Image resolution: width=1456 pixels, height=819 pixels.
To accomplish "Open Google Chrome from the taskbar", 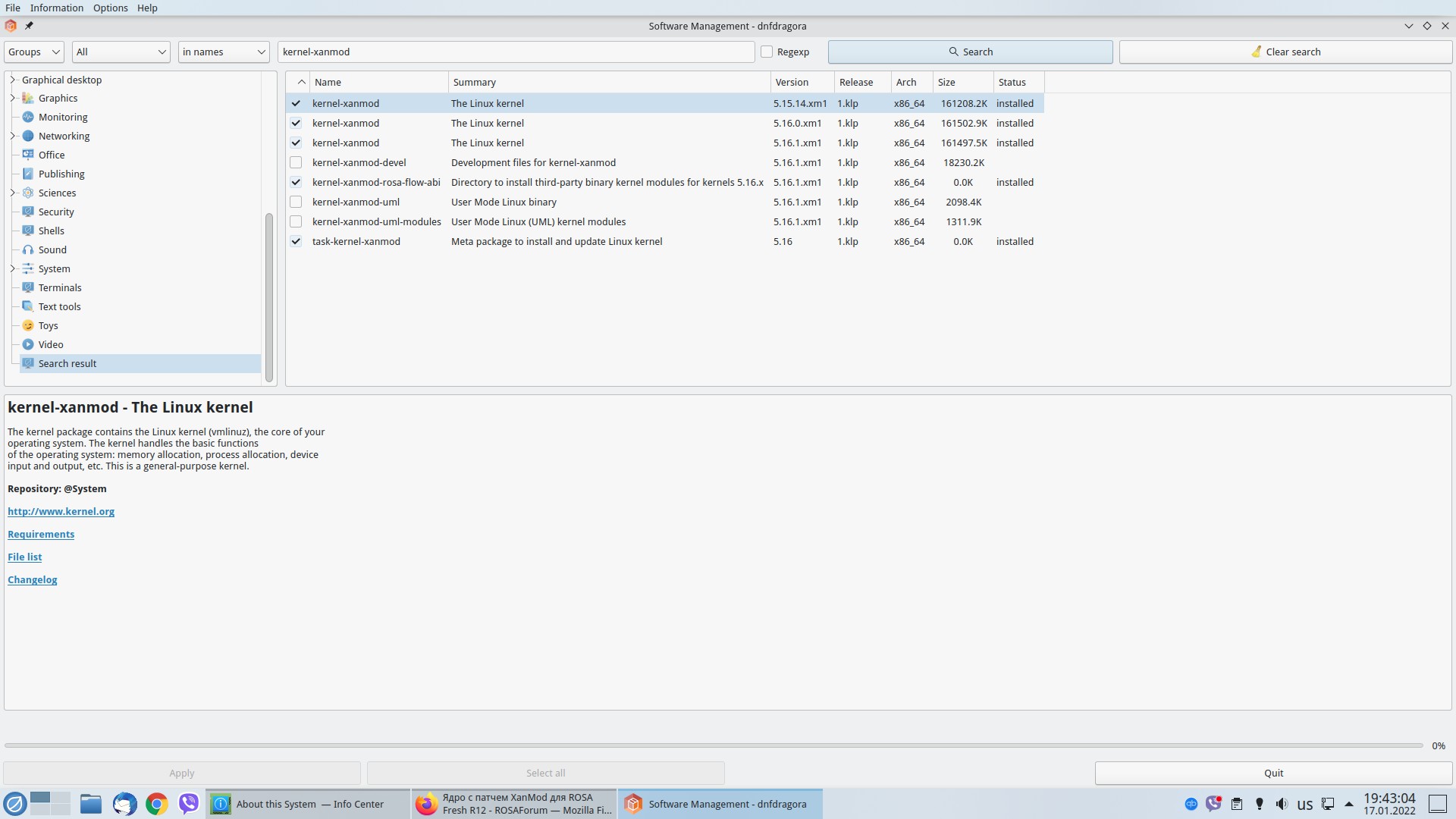I will click(156, 804).
